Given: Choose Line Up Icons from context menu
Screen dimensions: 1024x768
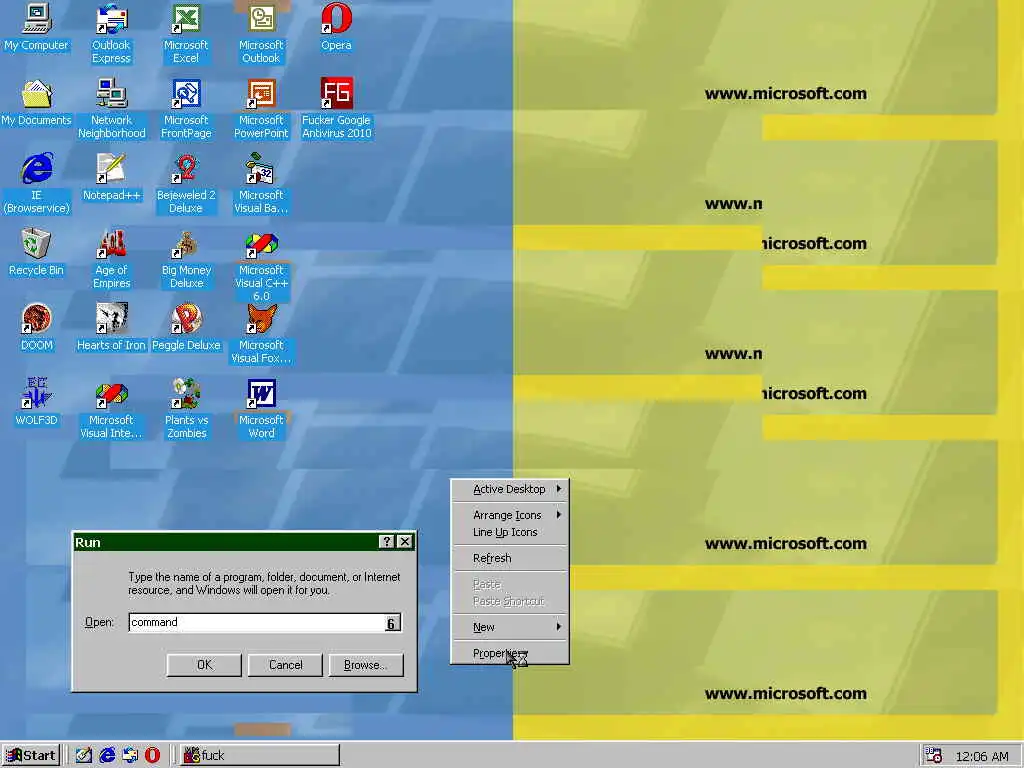Looking at the screenshot, I should [x=509, y=532].
